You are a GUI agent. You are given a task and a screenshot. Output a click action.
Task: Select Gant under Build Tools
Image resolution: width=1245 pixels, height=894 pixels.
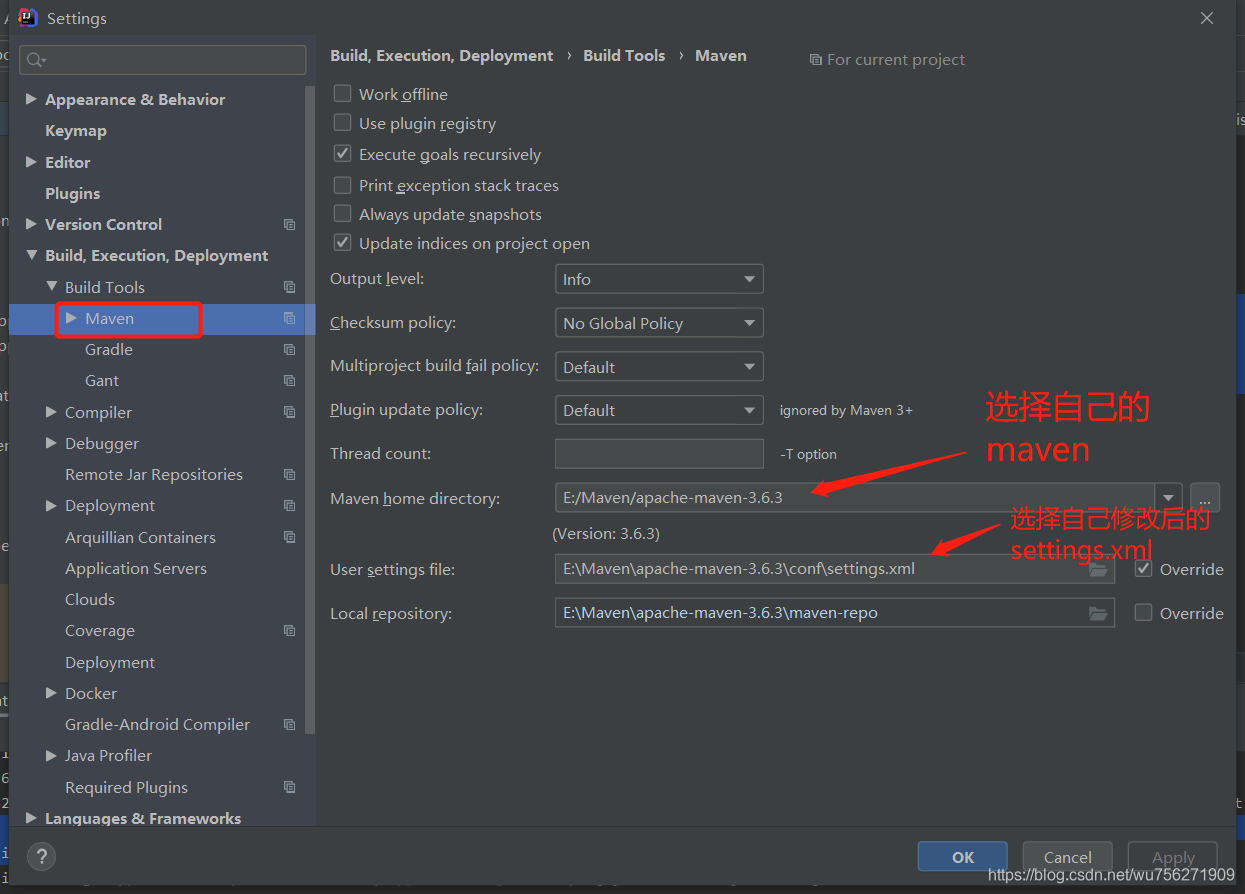tap(102, 381)
